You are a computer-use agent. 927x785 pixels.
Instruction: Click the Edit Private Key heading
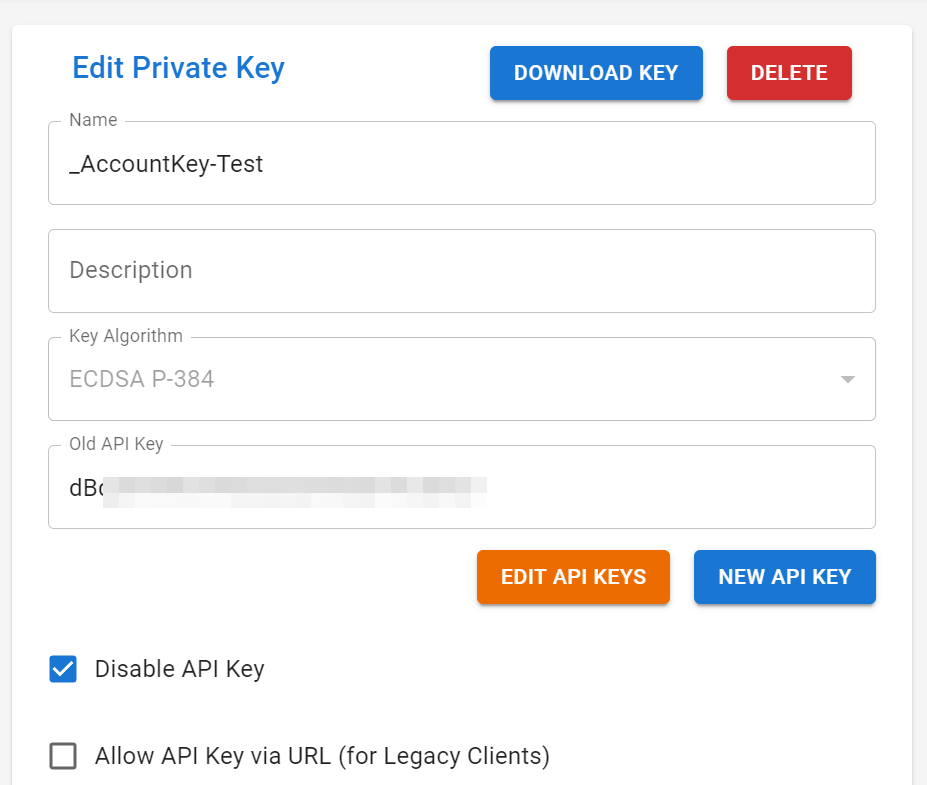pos(178,68)
